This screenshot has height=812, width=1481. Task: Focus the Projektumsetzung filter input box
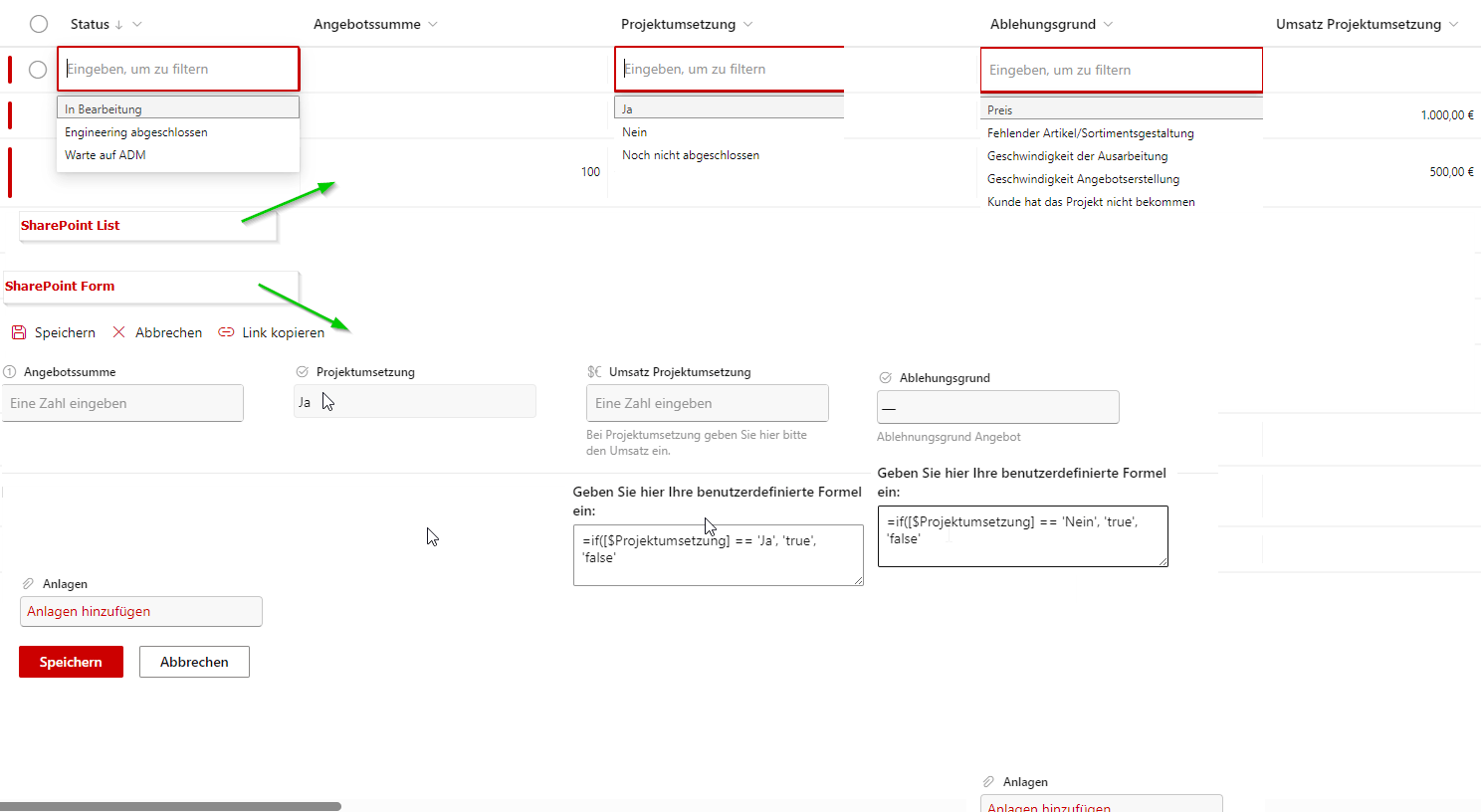(730, 69)
